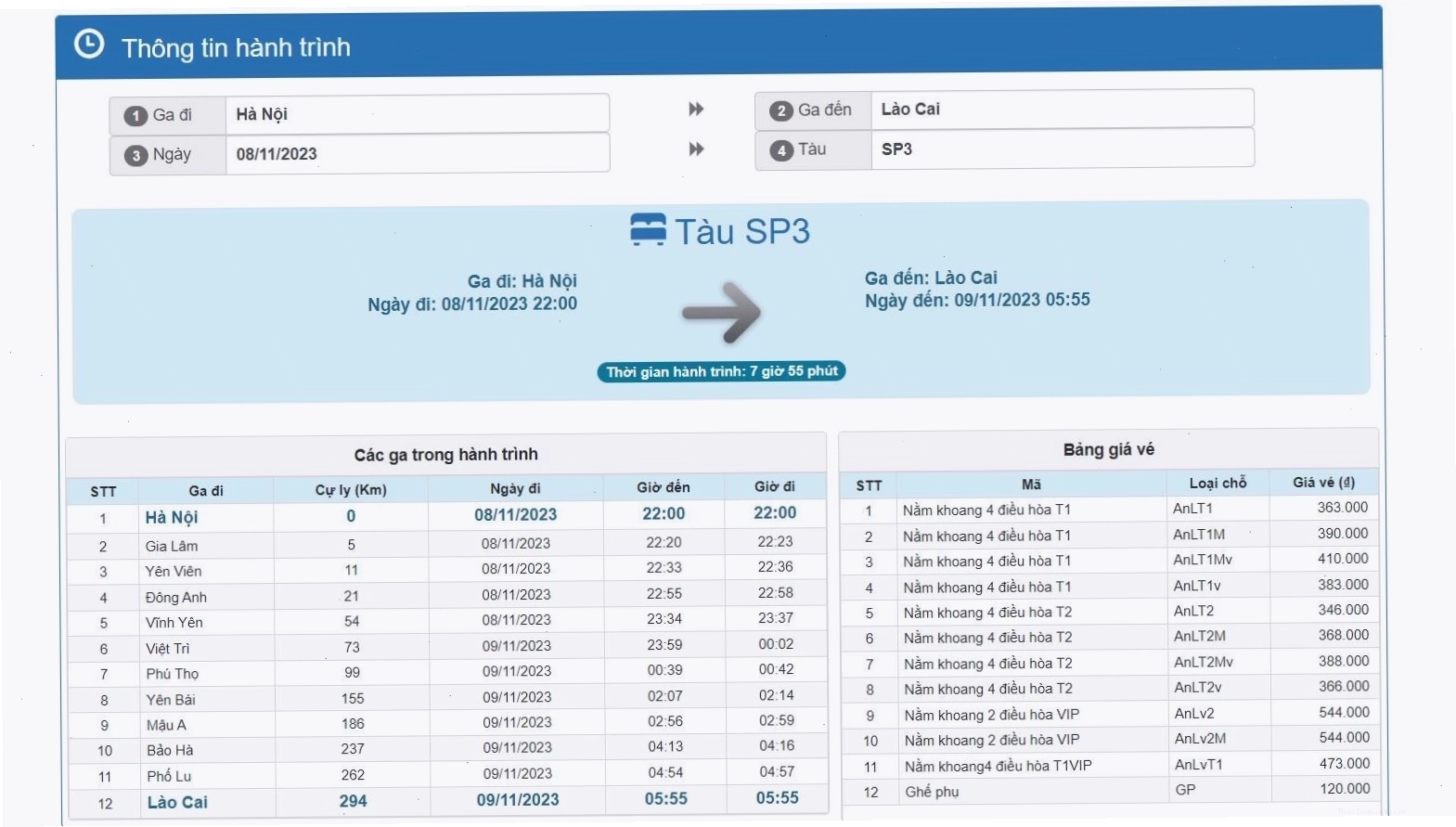This screenshot has height=827, width=1456.
Task: Click the Ngày field showing 08/11/2023
Action: pos(418,154)
